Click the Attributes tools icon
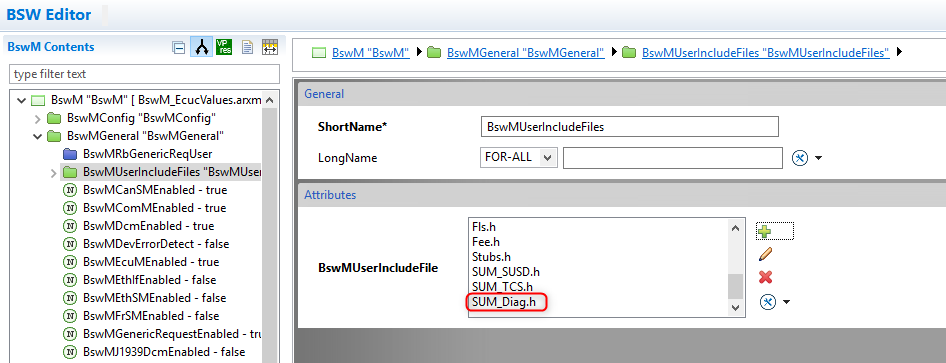This screenshot has height=363, width=946. point(767,301)
